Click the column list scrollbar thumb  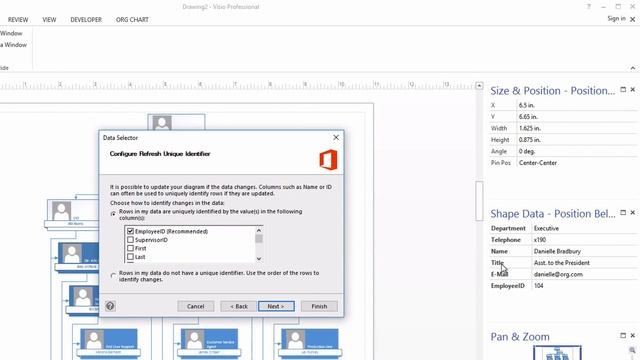pyautogui.click(x=259, y=238)
